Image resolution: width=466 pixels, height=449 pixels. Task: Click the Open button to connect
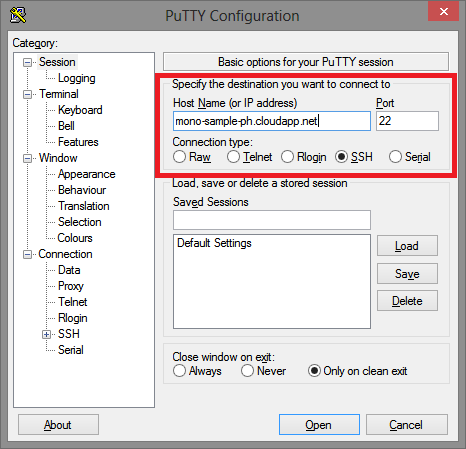pos(319,425)
